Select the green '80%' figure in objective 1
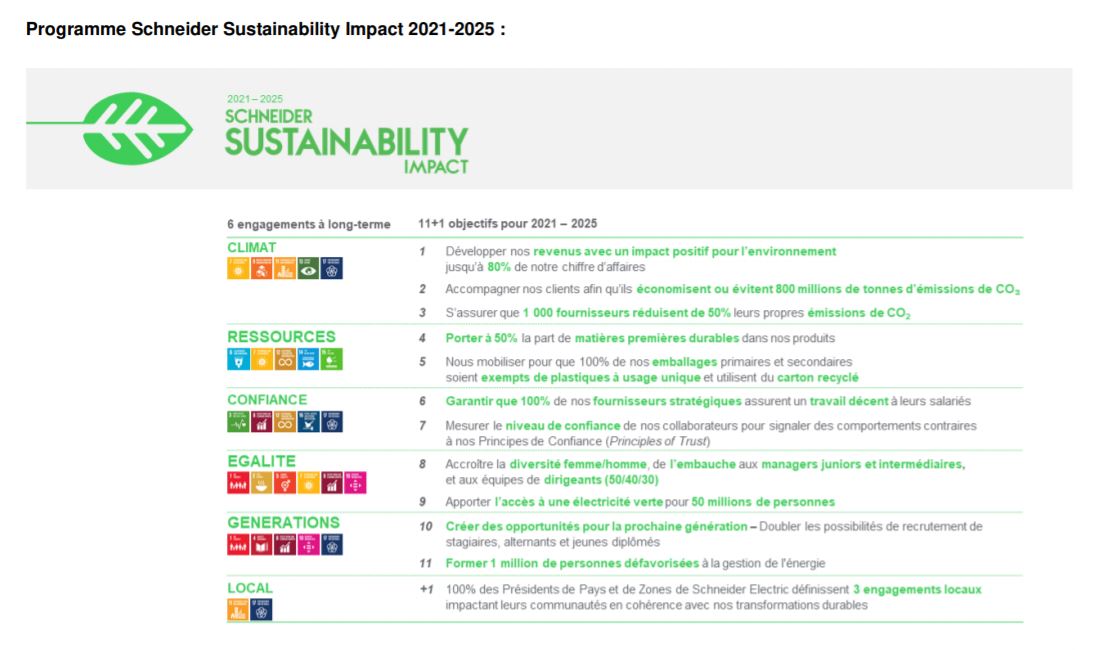This screenshot has height=650, width=1093. pyautogui.click(x=499, y=267)
